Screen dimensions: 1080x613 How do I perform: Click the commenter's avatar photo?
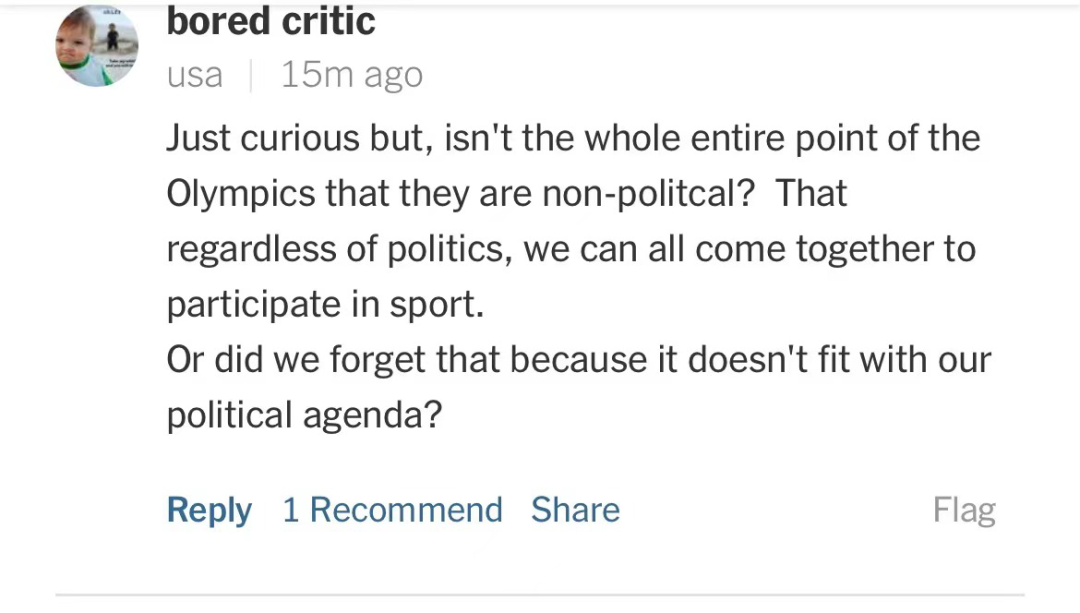(97, 45)
